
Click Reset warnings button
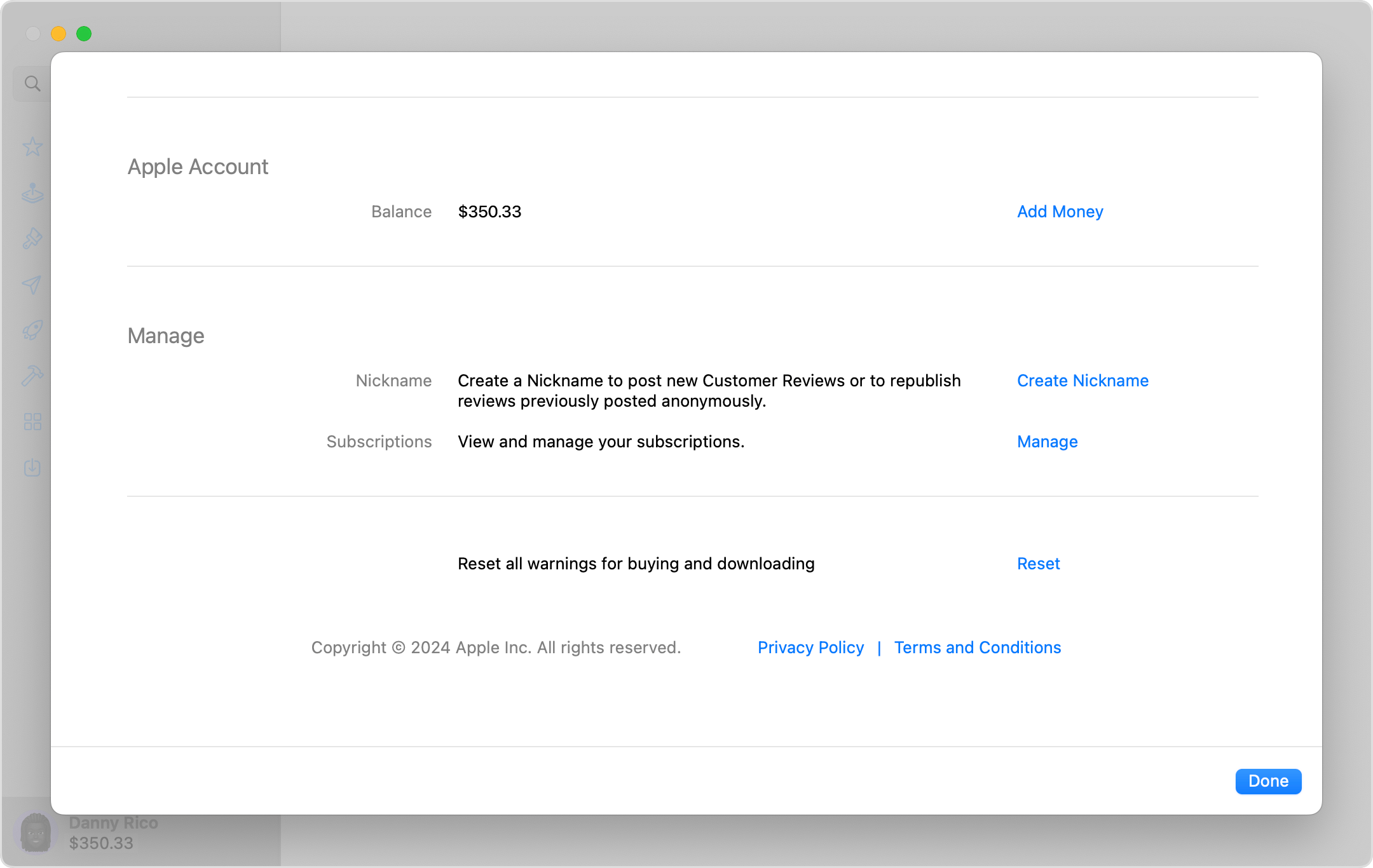[x=1038, y=563]
